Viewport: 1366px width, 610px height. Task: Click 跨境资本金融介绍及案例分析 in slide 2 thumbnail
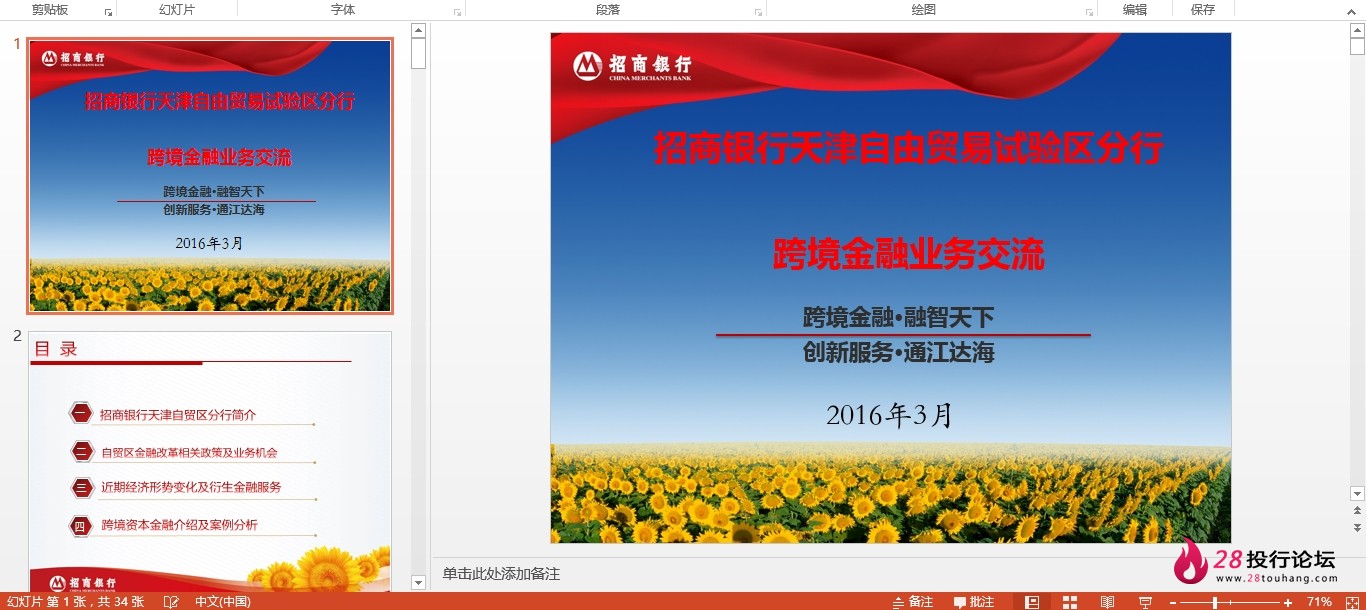tap(179, 524)
